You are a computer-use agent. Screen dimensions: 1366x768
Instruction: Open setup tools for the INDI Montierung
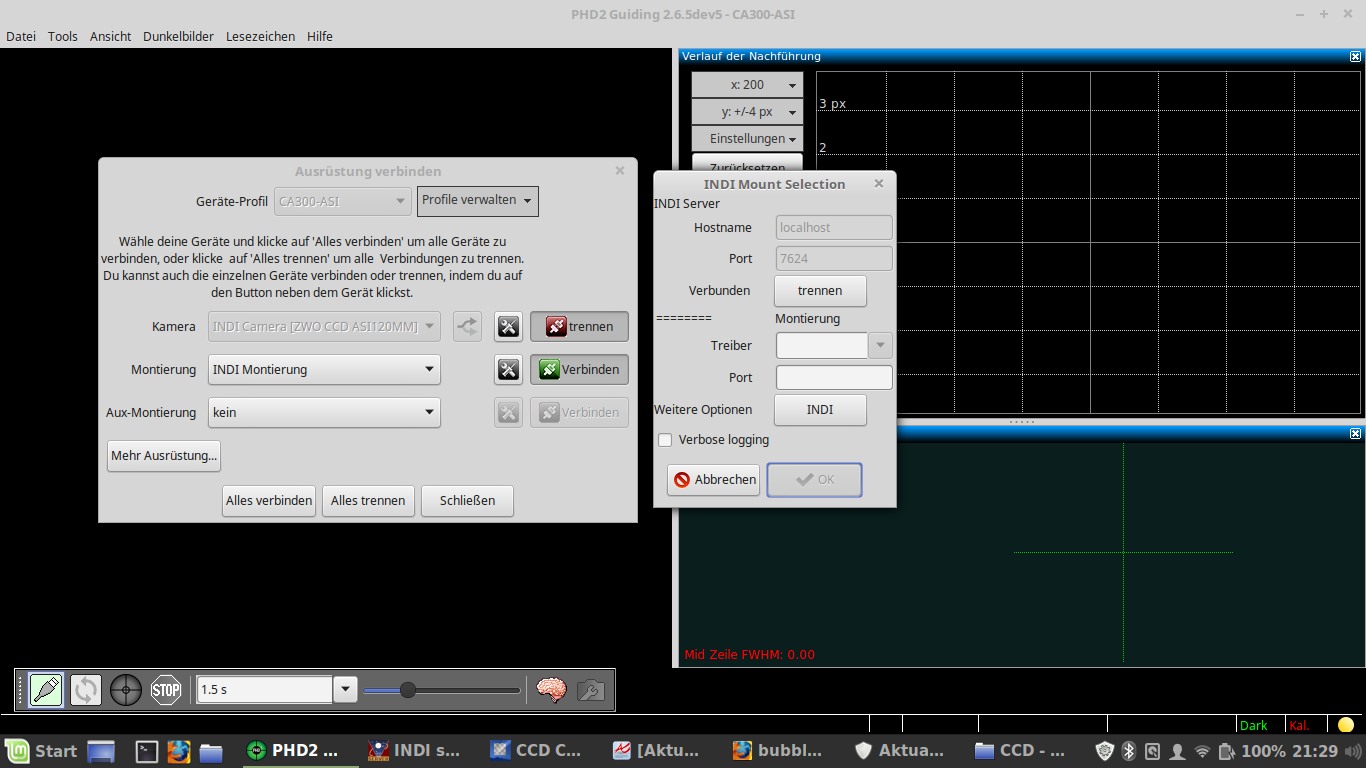(x=507, y=369)
